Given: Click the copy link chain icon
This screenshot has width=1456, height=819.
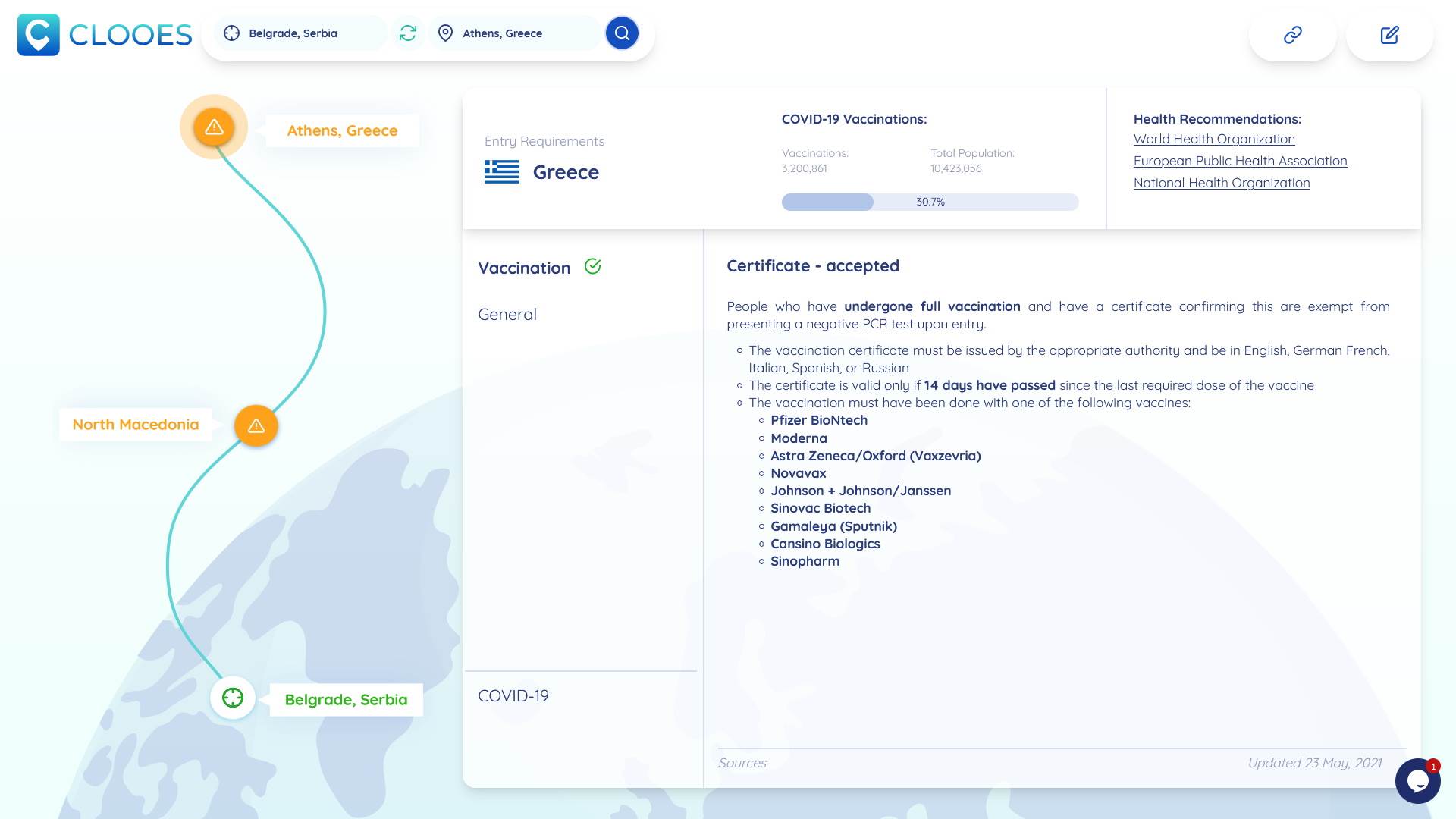Looking at the screenshot, I should point(1292,35).
